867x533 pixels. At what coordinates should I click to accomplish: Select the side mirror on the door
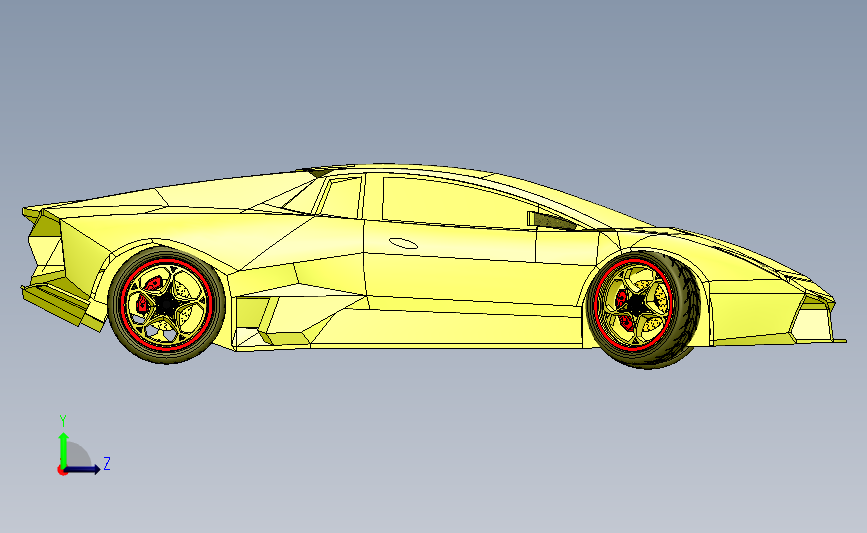click(x=550, y=221)
